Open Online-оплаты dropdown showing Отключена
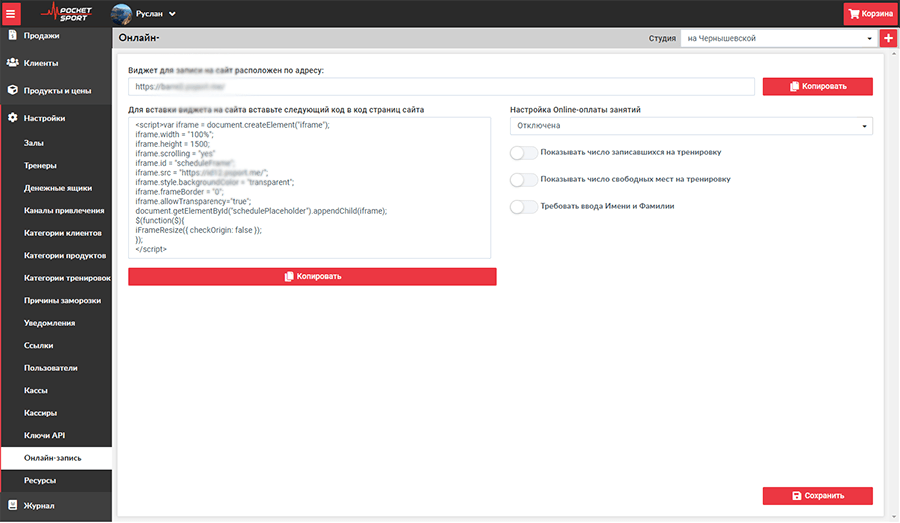This screenshot has height=523, width=900. (x=691, y=126)
